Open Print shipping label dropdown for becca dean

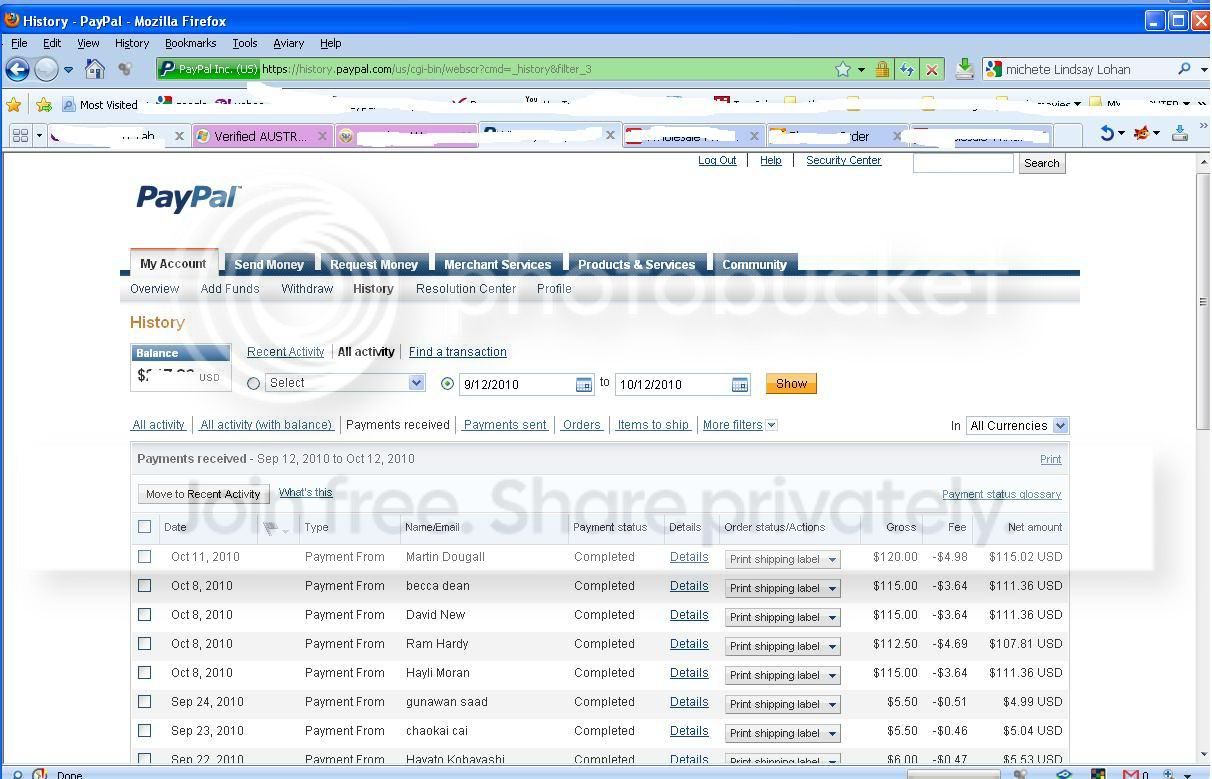tap(782, 589)
